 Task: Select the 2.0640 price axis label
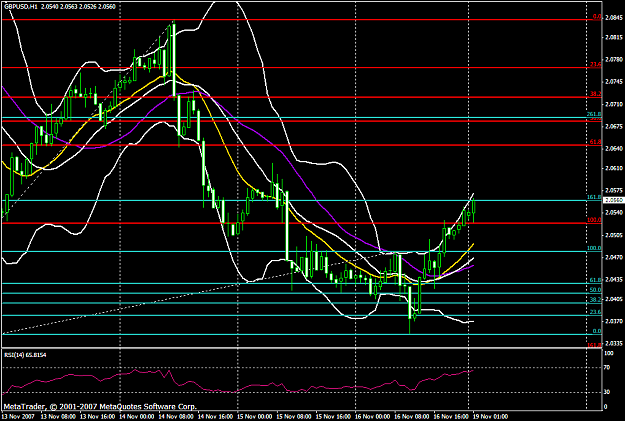(614, 148)
